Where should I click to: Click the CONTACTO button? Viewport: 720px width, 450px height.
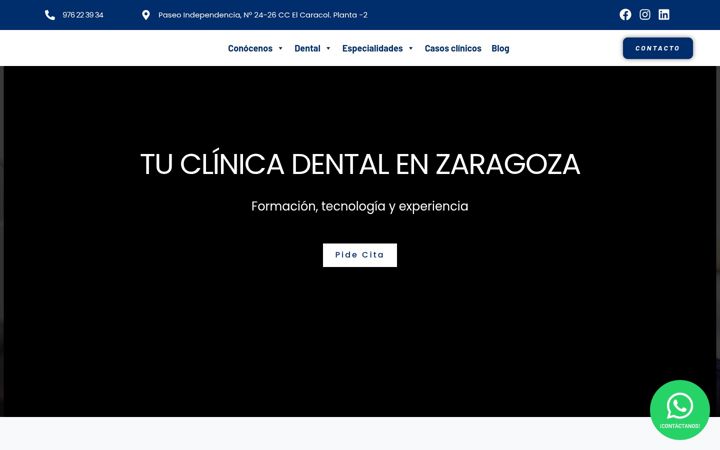coord(658,48)
